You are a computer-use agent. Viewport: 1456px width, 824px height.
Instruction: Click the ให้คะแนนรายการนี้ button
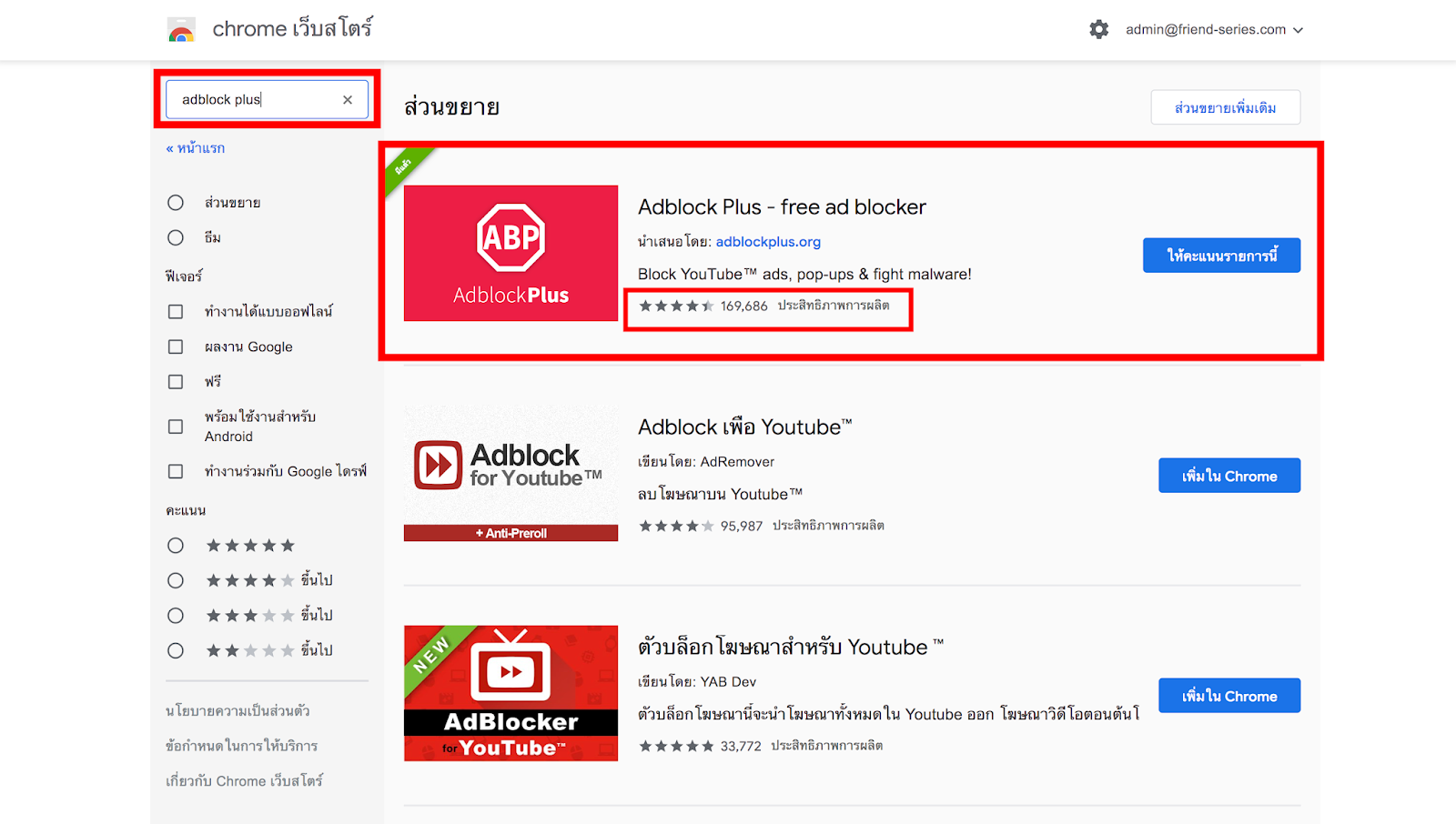coord(1221,256)
